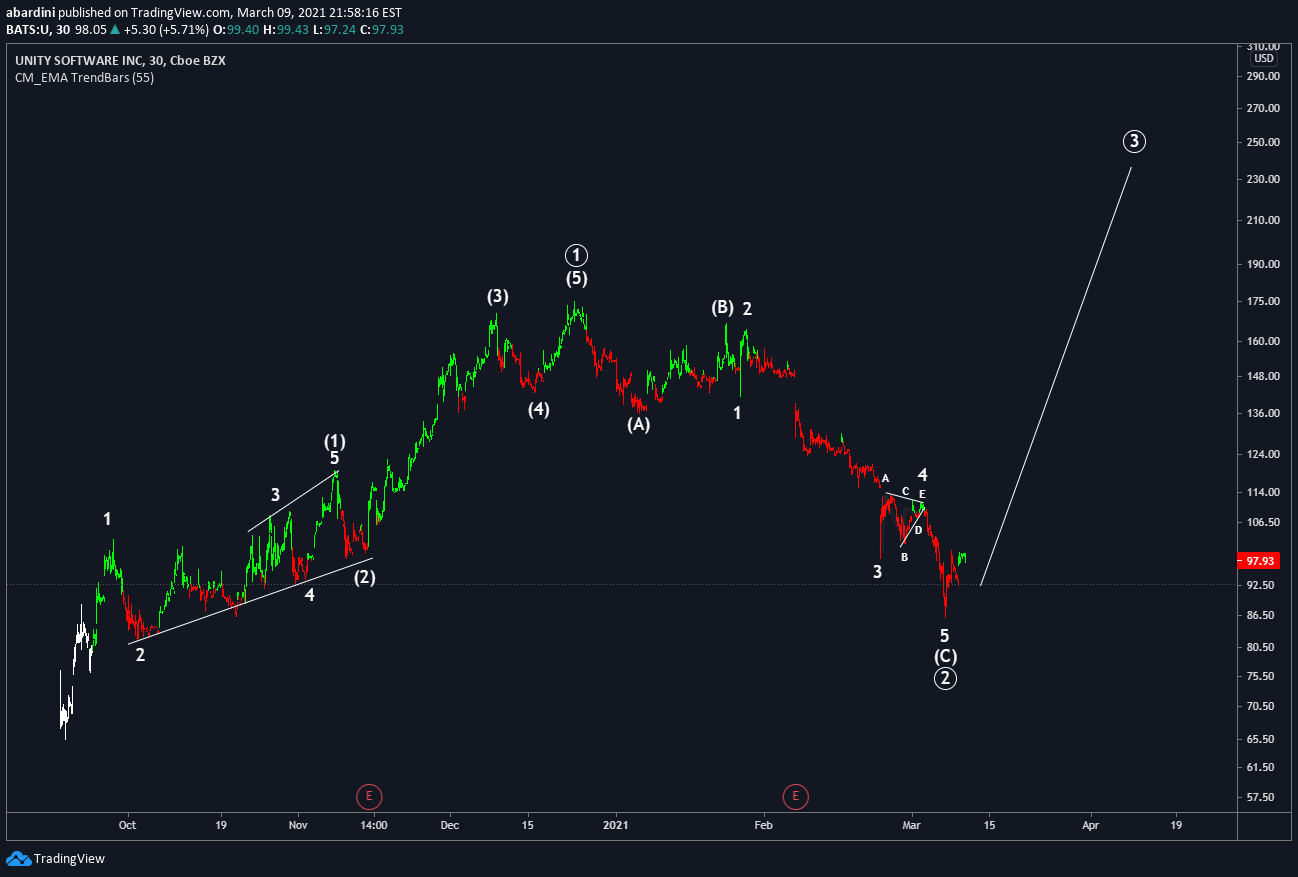Select the (5) wave label under circled 1
Screen dimensions: 1298x877
pos(577,279)
